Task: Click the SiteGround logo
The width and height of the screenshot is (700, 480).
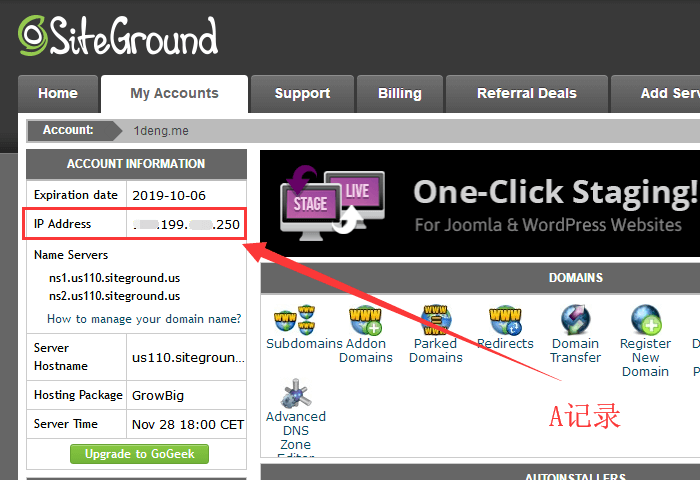Action: [x=118, y=36]
